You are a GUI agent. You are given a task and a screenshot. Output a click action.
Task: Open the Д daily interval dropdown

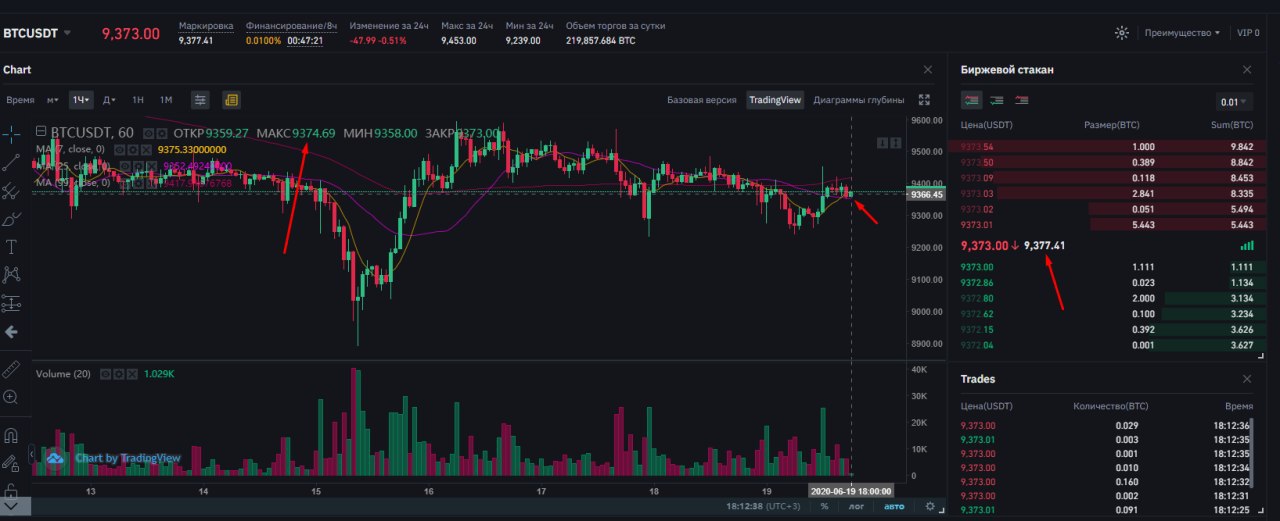[110, 100]
